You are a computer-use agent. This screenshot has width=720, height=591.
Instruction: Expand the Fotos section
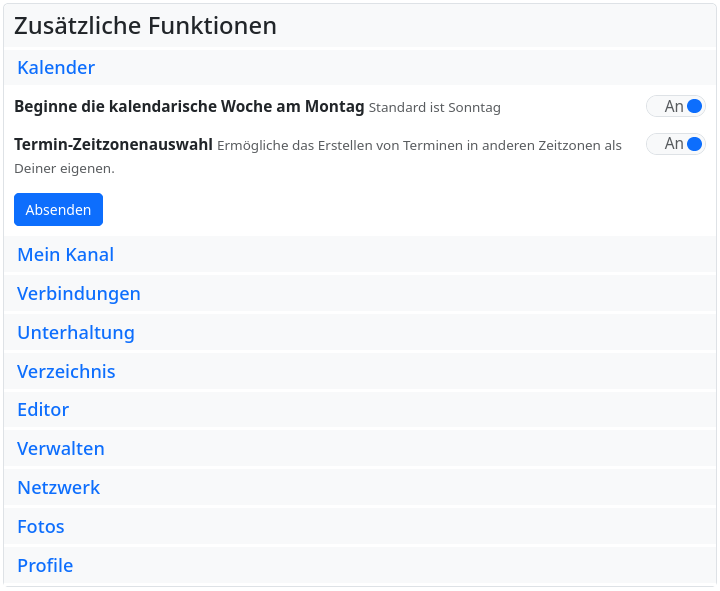(x=41, y=527)
